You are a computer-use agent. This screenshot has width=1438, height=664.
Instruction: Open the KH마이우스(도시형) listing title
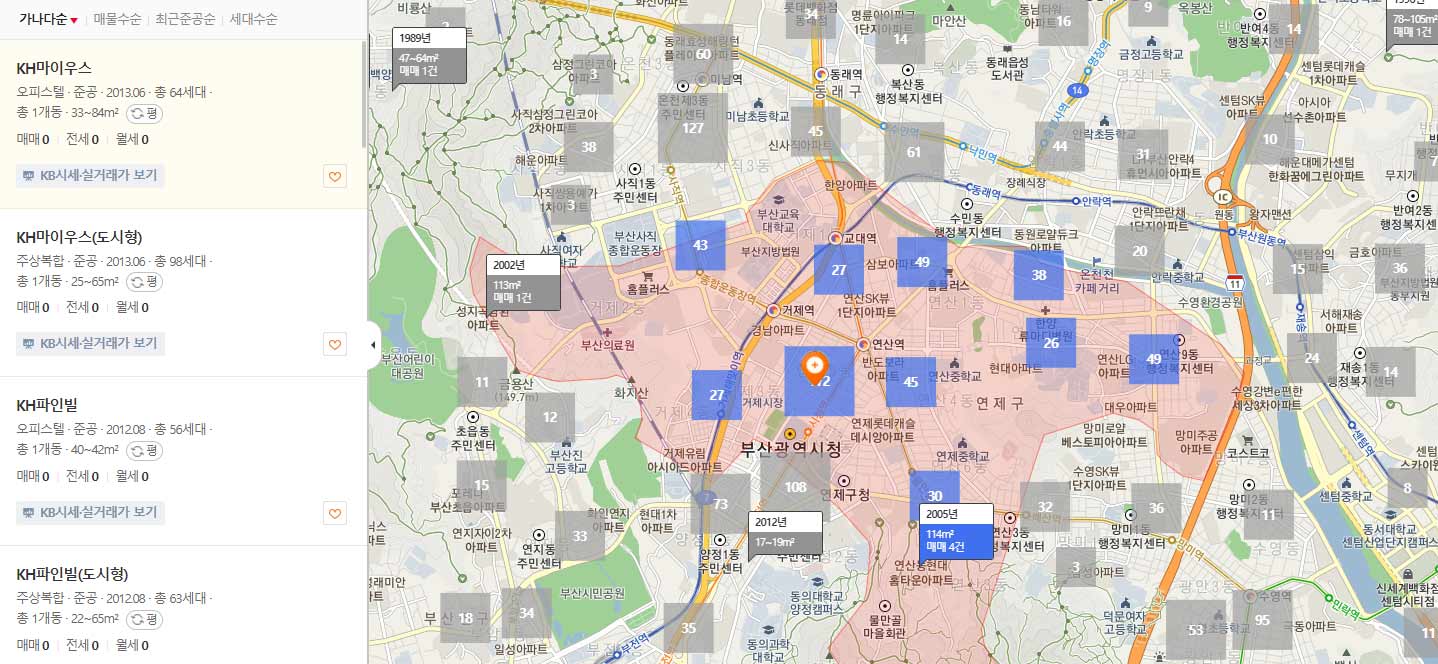[80, 237]
